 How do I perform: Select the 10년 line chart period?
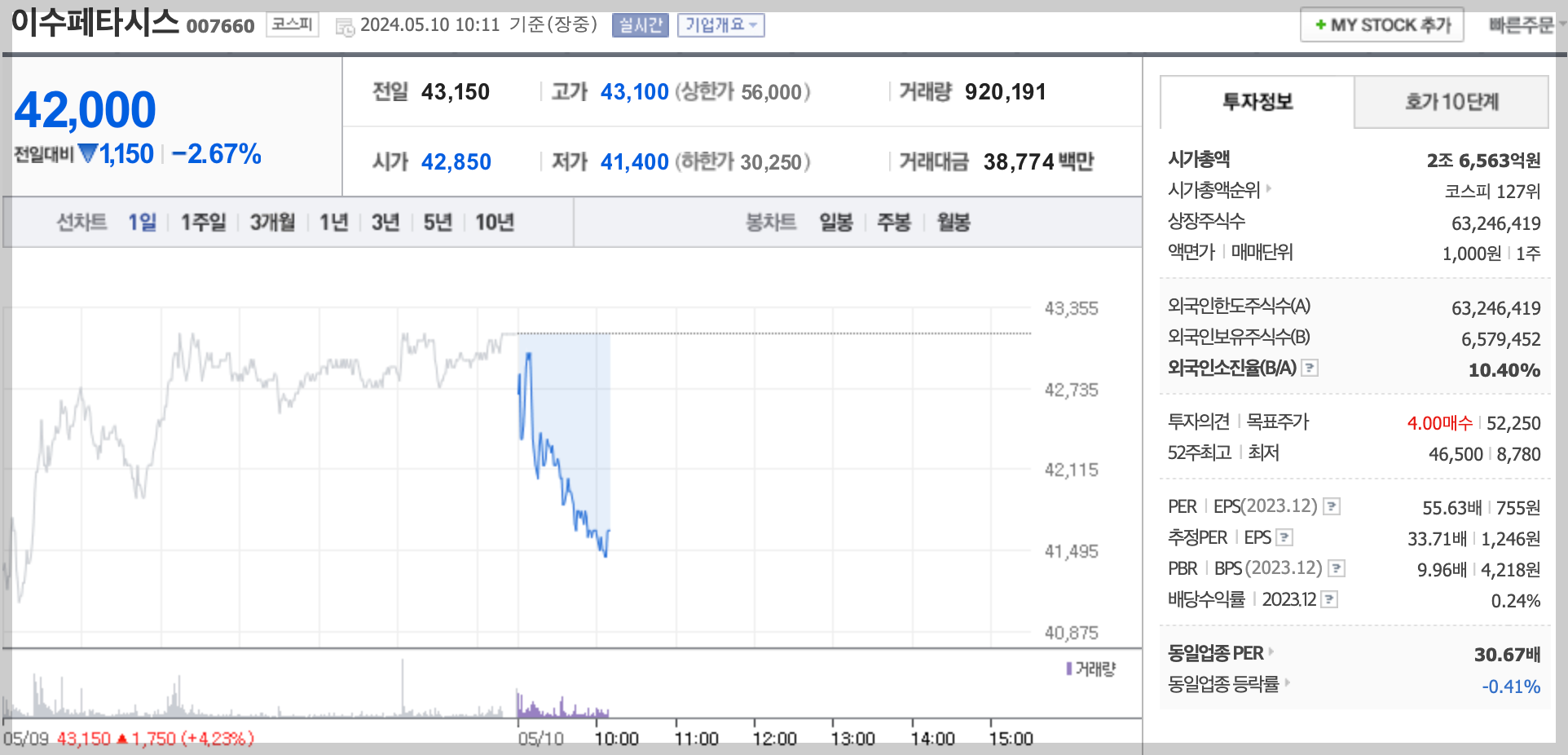point(495,222)
